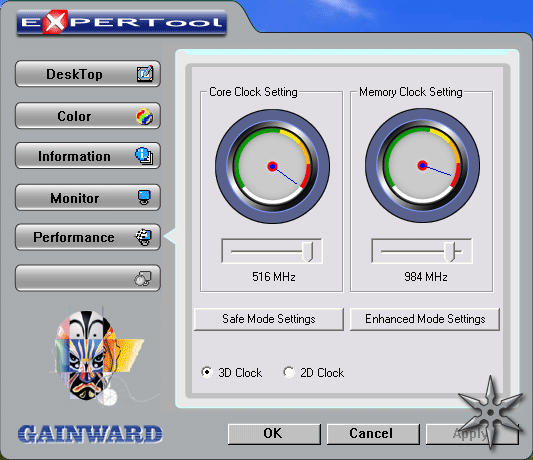Confirm with the OK button

274,433
